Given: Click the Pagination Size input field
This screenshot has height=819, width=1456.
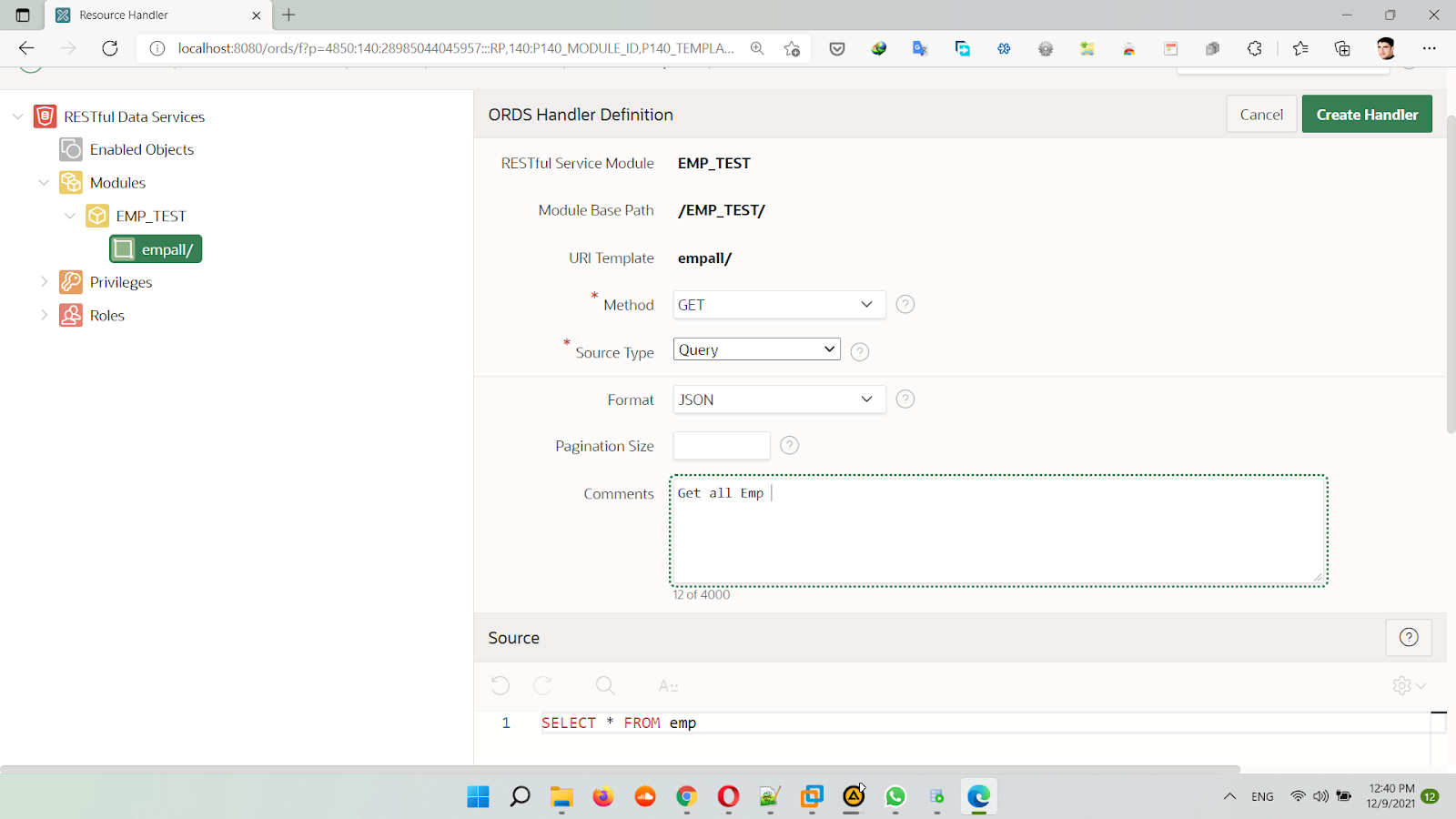Looking at the screenshot, I should click(721, 446).
